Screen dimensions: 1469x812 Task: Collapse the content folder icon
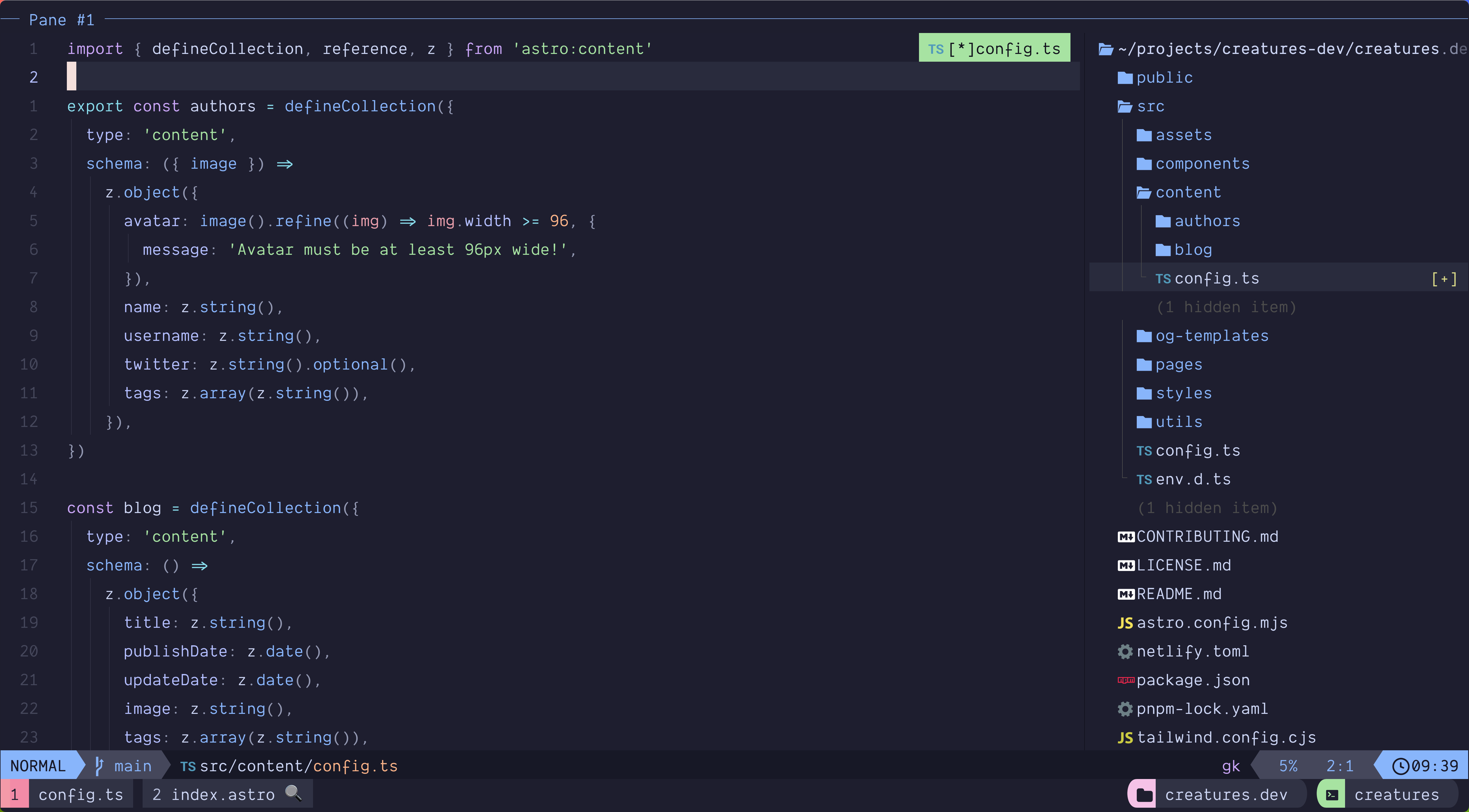click(x=1144, y=193)
